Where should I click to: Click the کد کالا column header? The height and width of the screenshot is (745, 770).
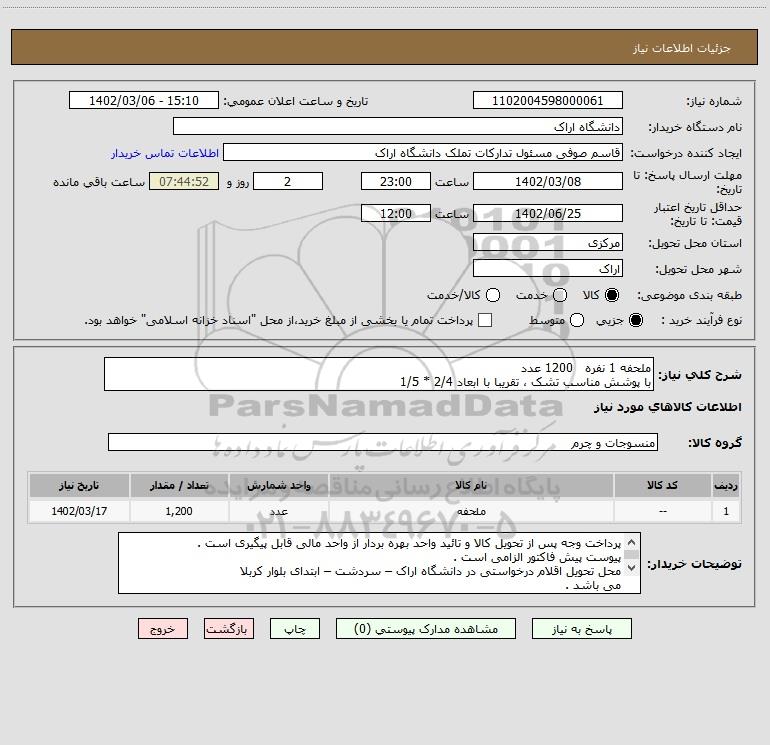pyautogui.click(x=662, y=485)
